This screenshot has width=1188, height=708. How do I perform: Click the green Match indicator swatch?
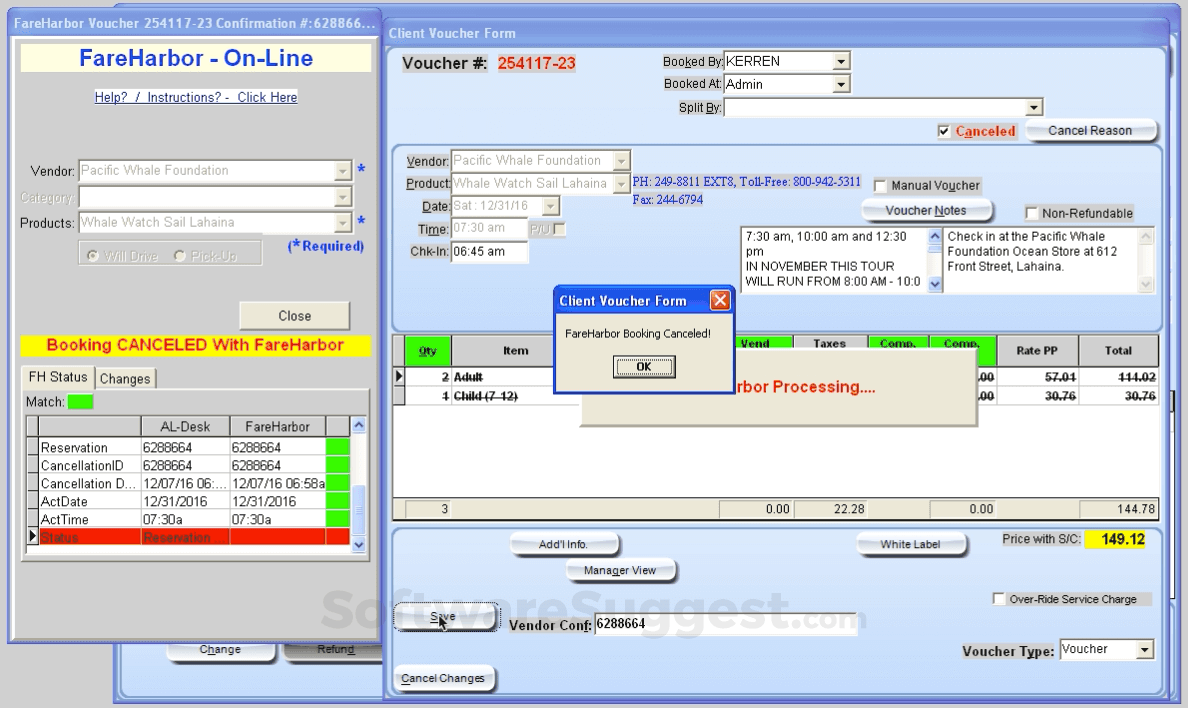click(79, 402)
